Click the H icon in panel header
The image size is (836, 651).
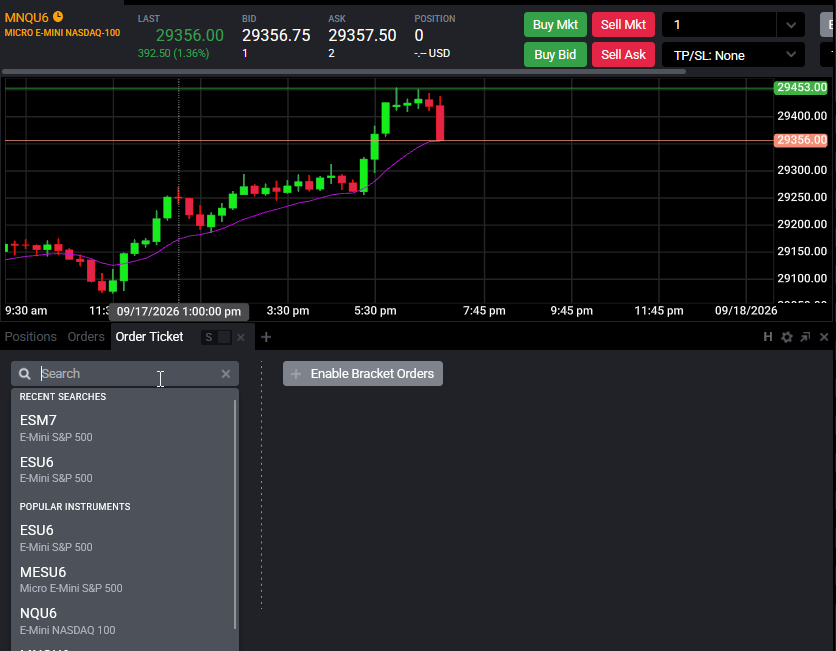pyautogui.click(x=767, y=337)
